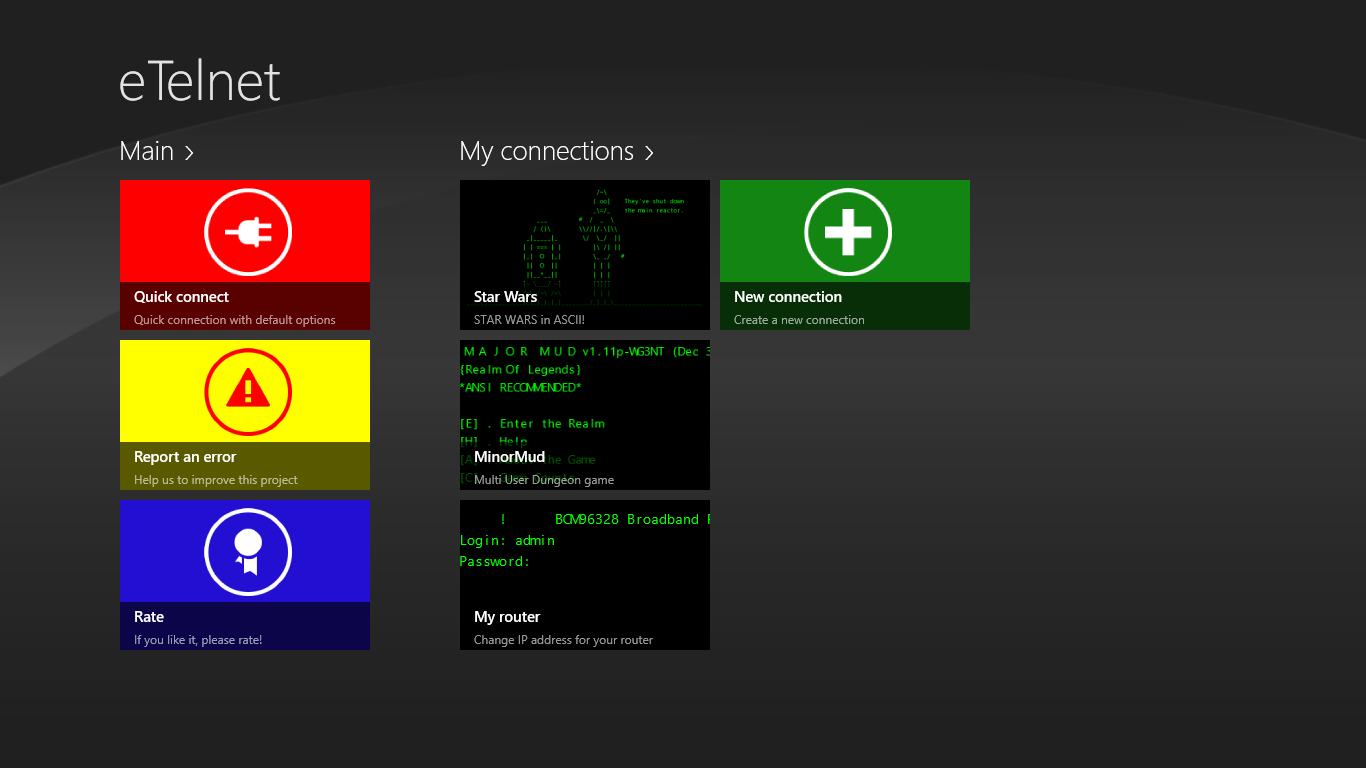Click 'Quick connection with default options' text
Viewport: 1366px width, 768px height.
(x=235, y=320)
